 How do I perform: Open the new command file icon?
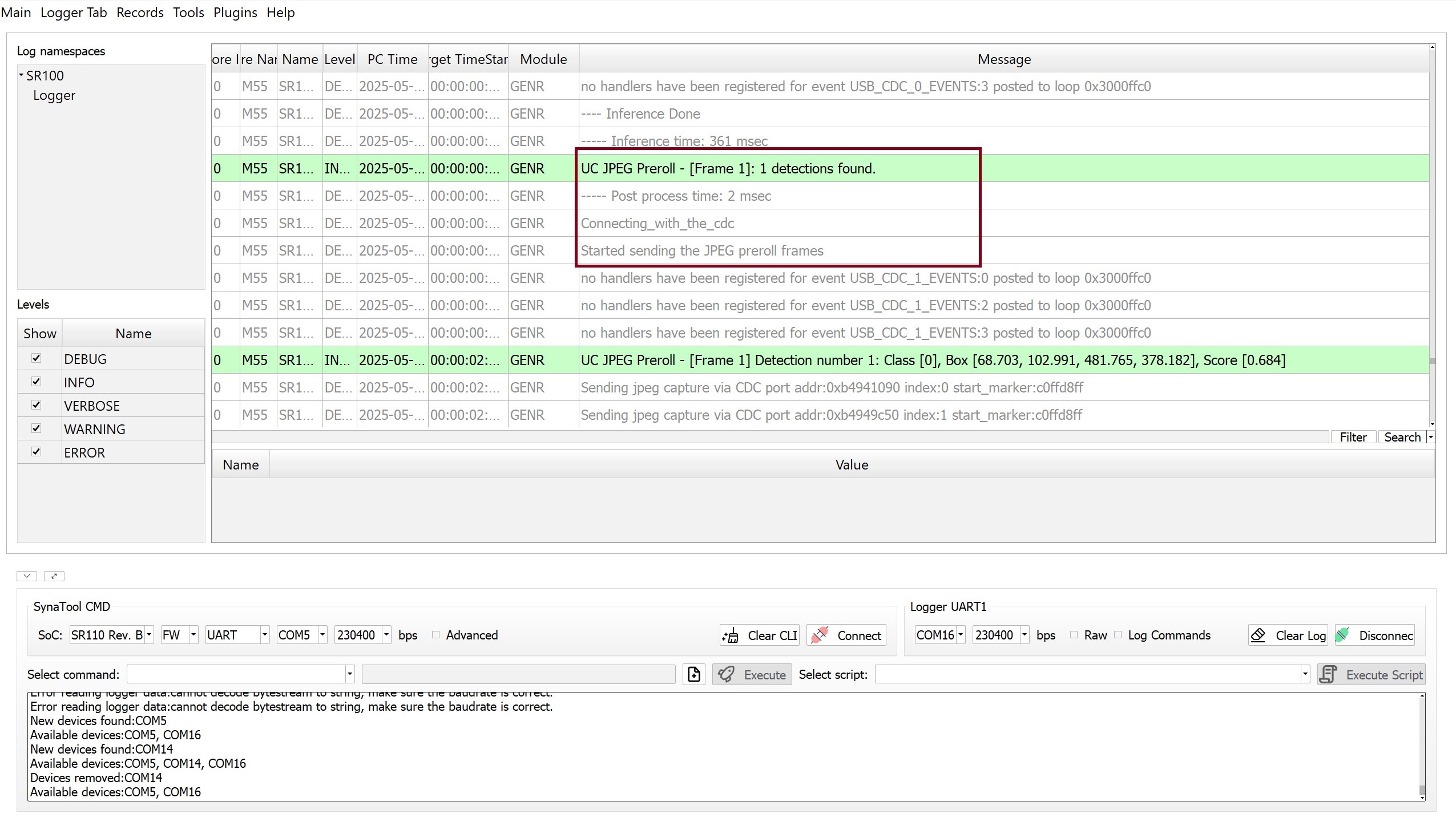(x=693, y=674)
